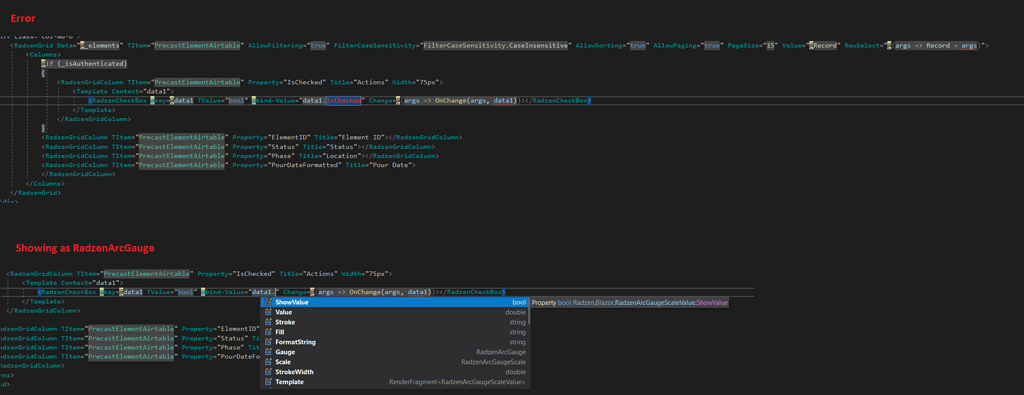Click property icon beside Fill suggestion
This screenshot has width=1024, height=395.
[268, 332]
